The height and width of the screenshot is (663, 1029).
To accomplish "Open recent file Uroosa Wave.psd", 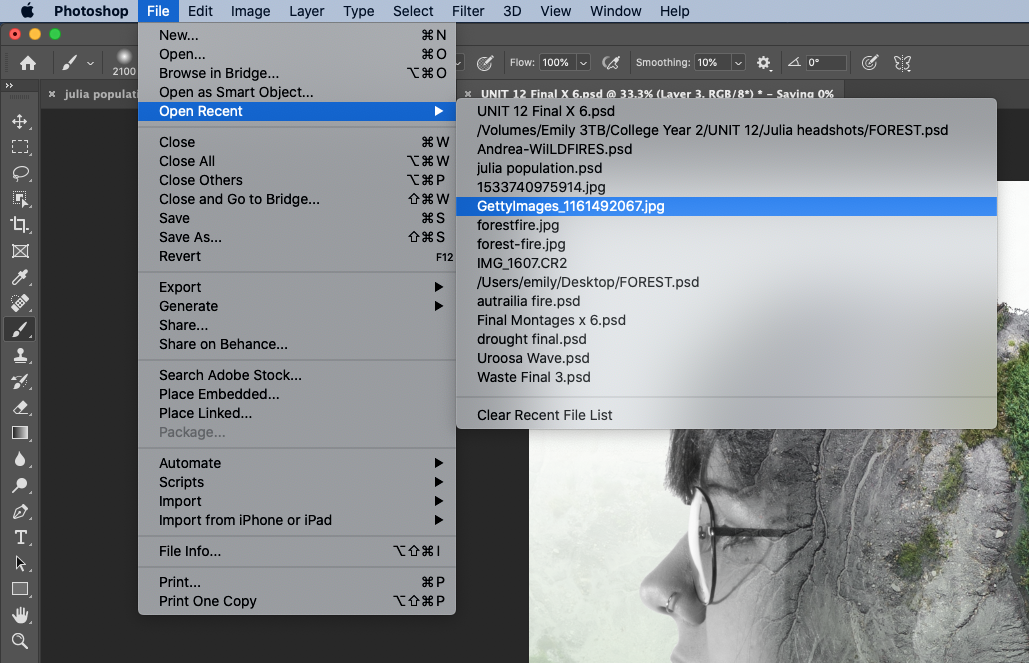I will (x=726, y=358).
